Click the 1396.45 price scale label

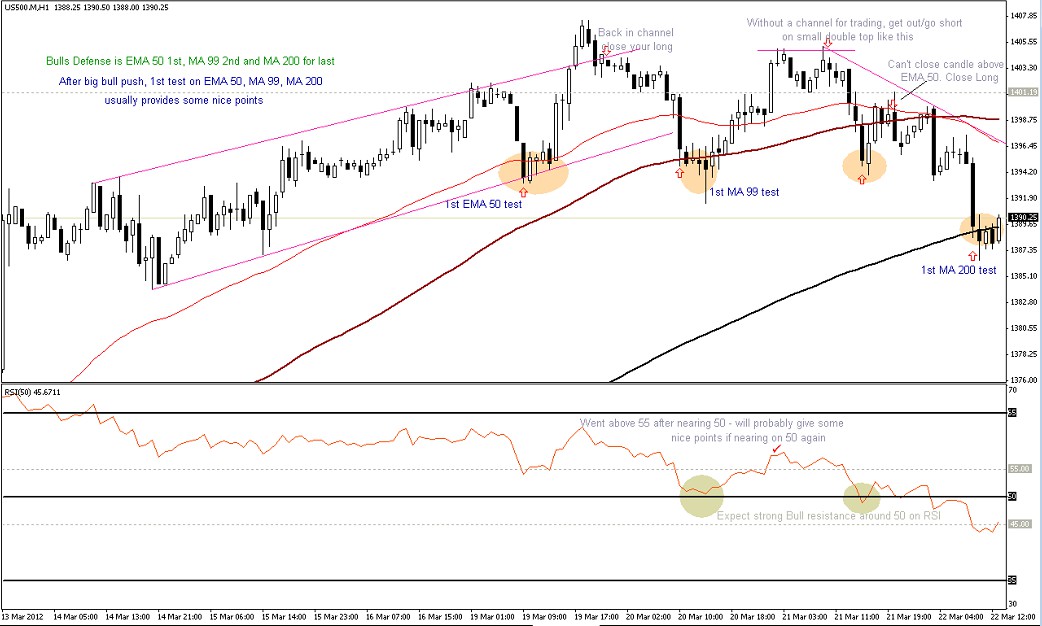tap(1023, 146)
